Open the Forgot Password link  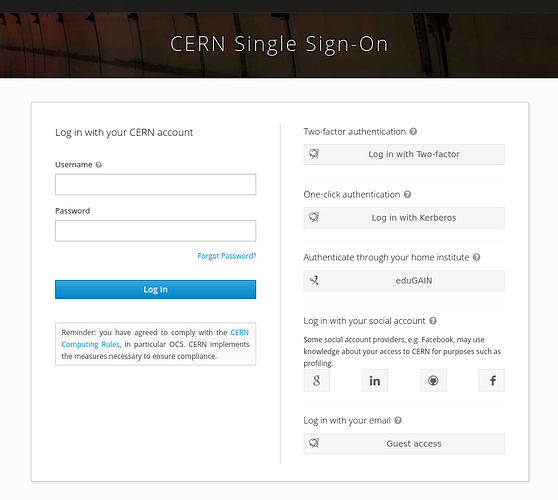[x=227, y=256]
